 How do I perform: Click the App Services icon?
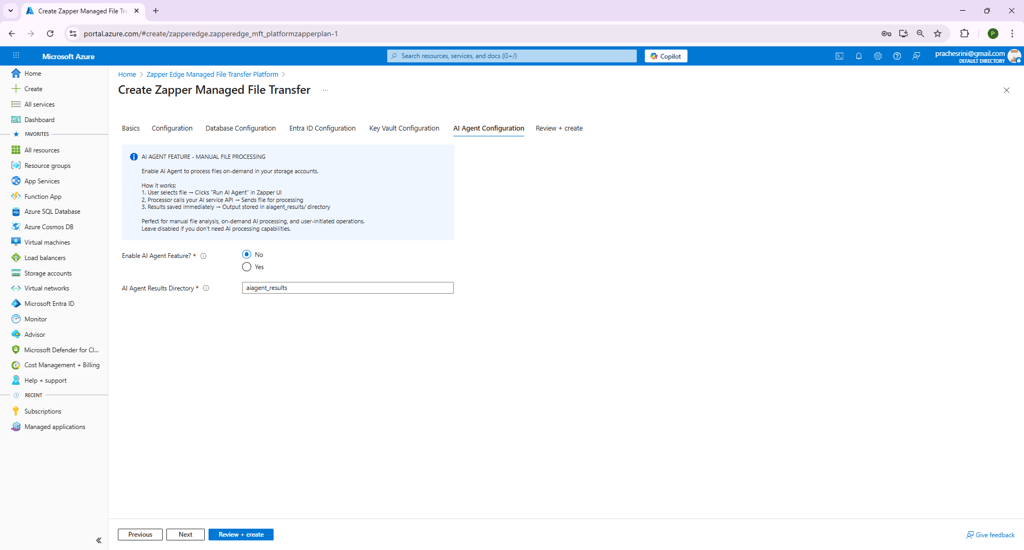coord(16,181)
